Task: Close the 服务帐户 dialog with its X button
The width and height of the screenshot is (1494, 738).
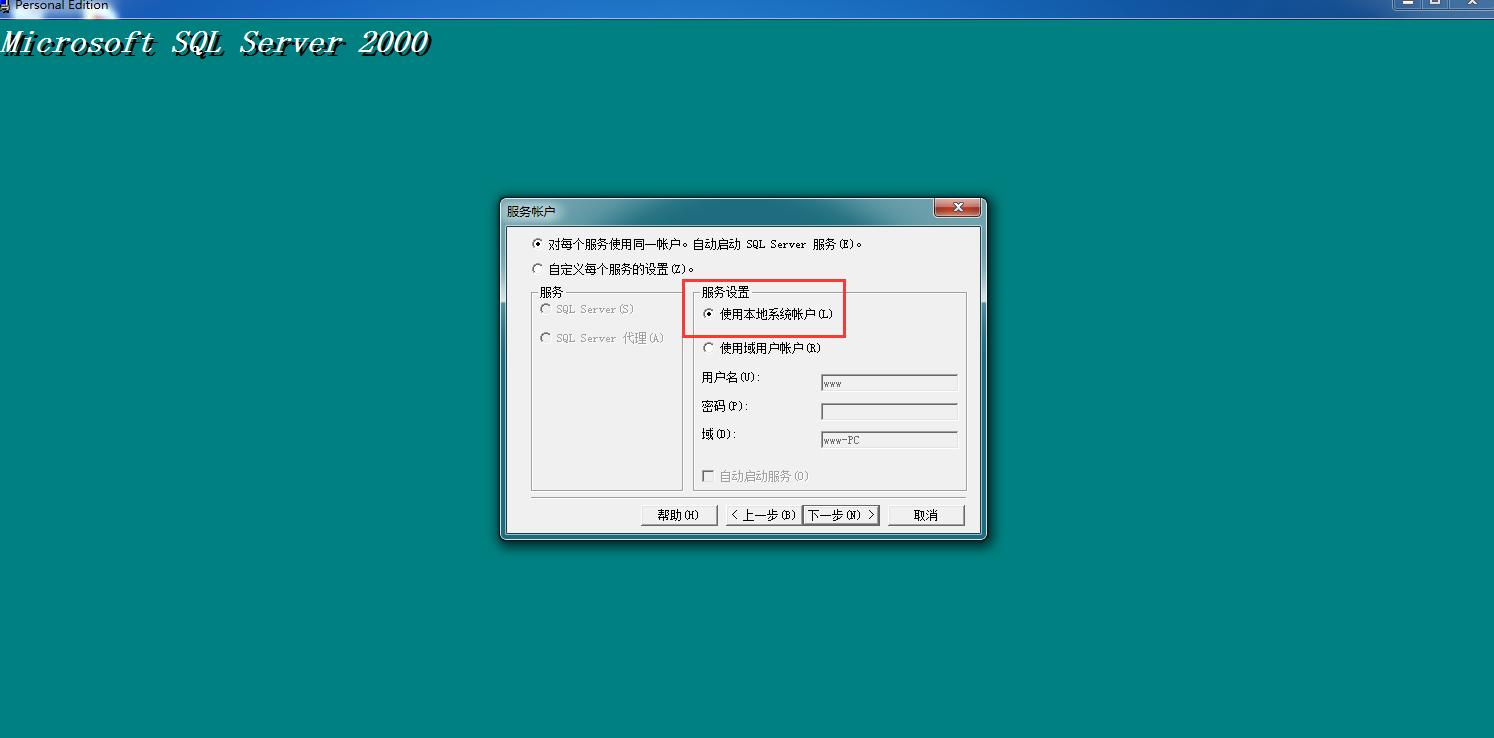Action: (x=957, y=208)
